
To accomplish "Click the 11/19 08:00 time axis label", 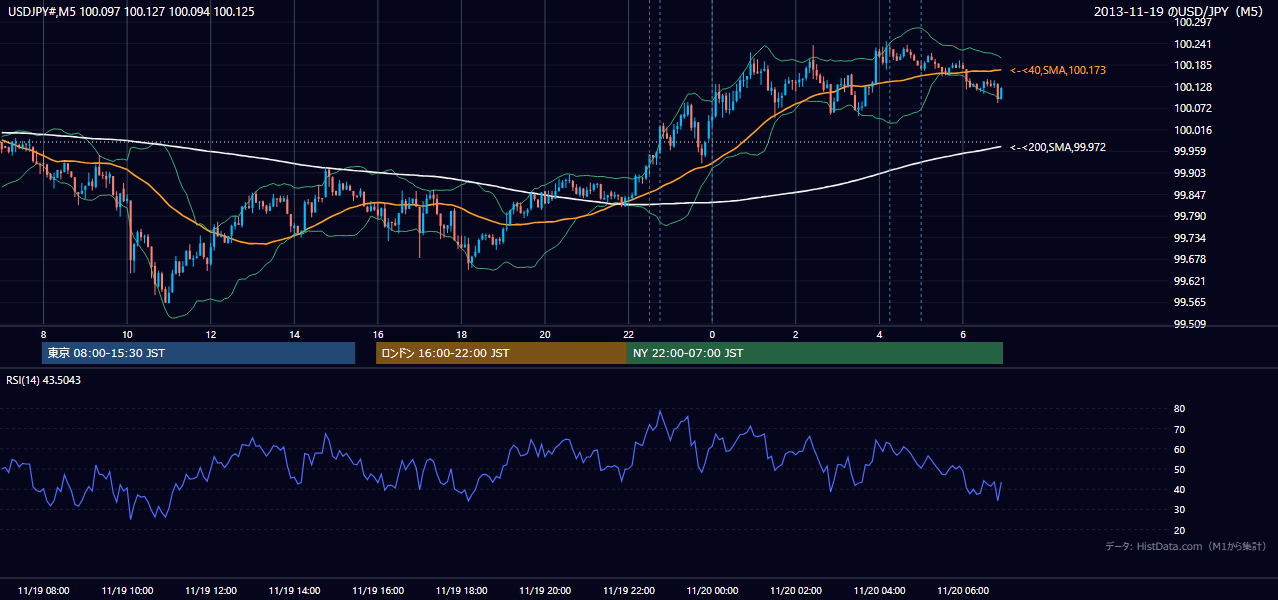I will [43, 591].
